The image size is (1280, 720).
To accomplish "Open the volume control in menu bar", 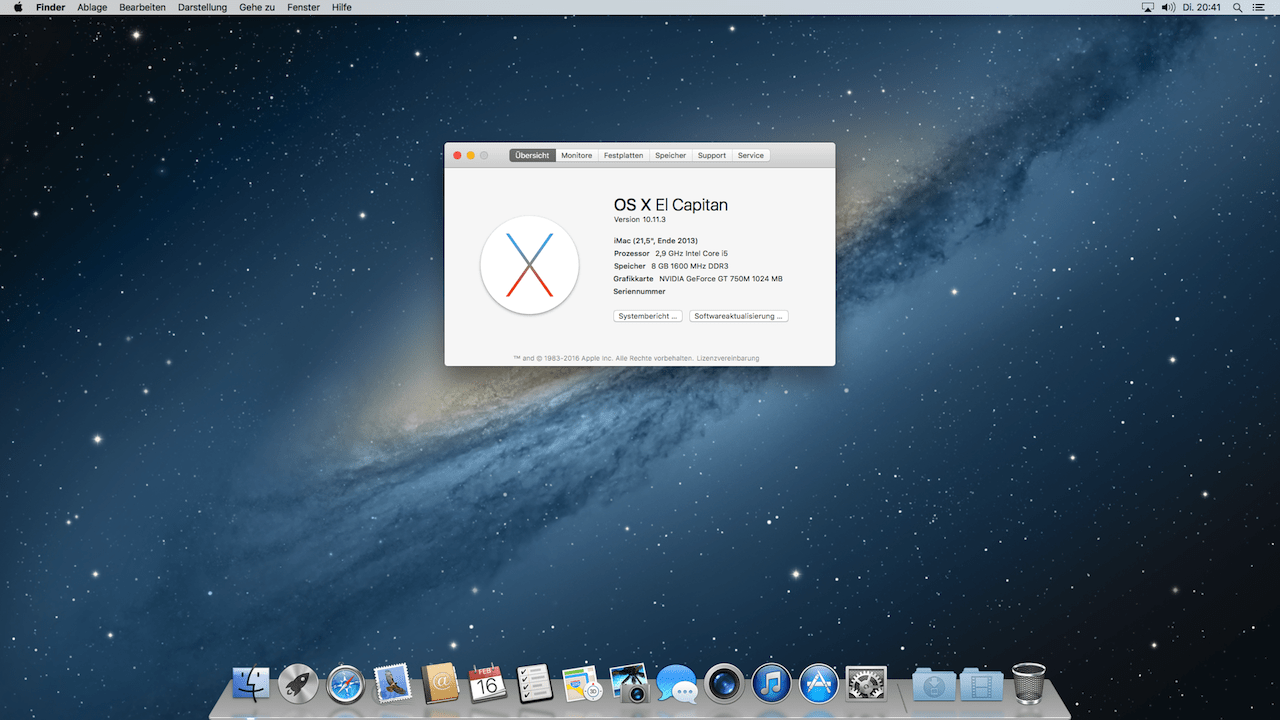I will (x=1168, y=7).
